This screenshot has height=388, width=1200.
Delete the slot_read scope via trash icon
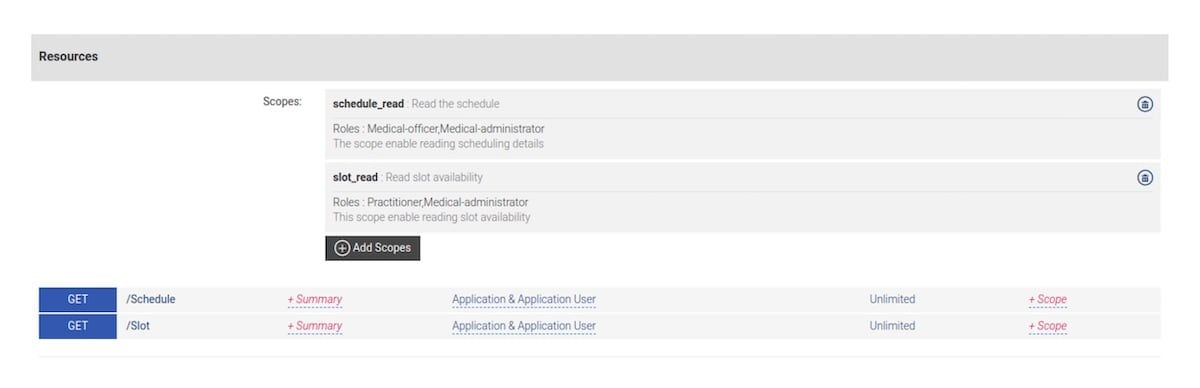[x=1145, y=178]
